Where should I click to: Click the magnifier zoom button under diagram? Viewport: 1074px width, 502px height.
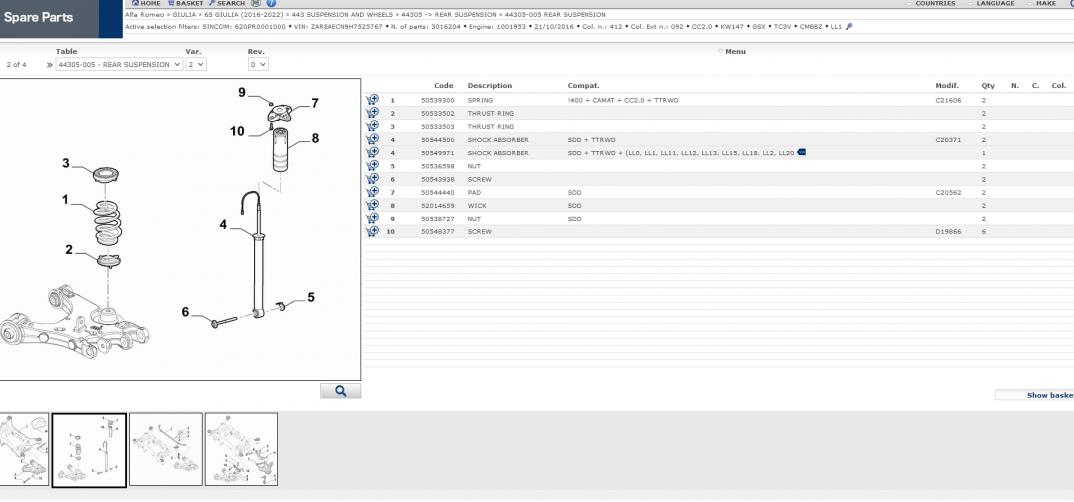click(340, 391)
